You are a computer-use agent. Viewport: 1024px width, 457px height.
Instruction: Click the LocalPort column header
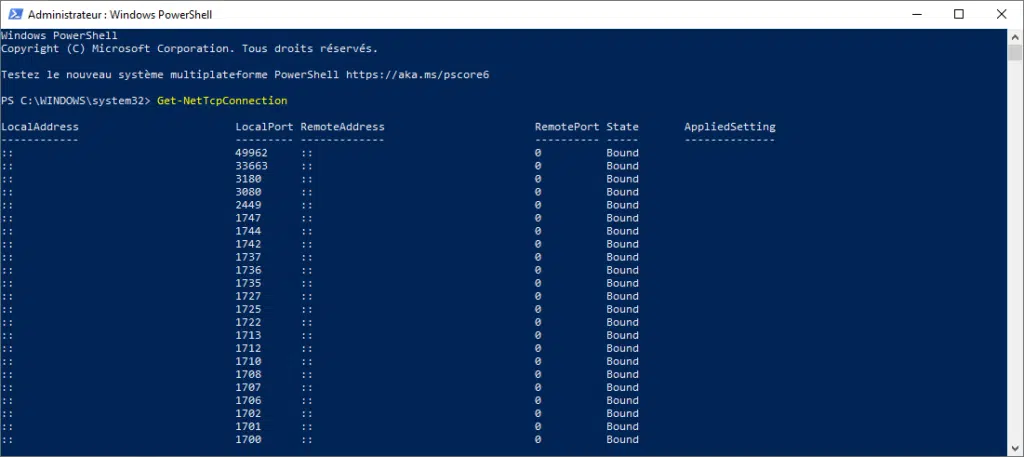point(264,127)
